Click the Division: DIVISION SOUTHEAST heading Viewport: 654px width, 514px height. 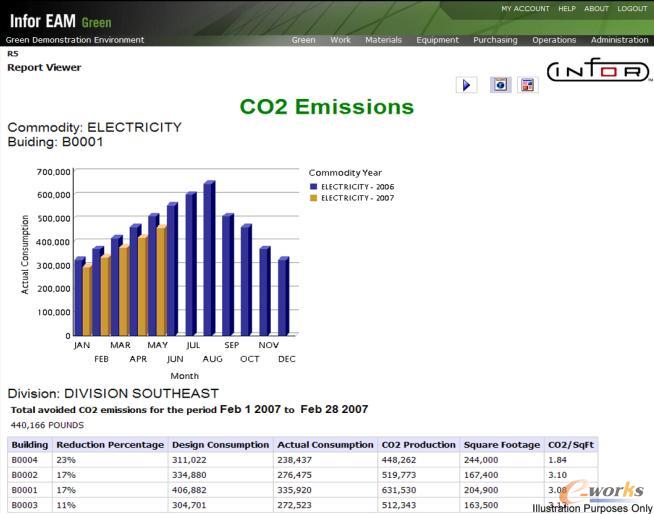113,393
